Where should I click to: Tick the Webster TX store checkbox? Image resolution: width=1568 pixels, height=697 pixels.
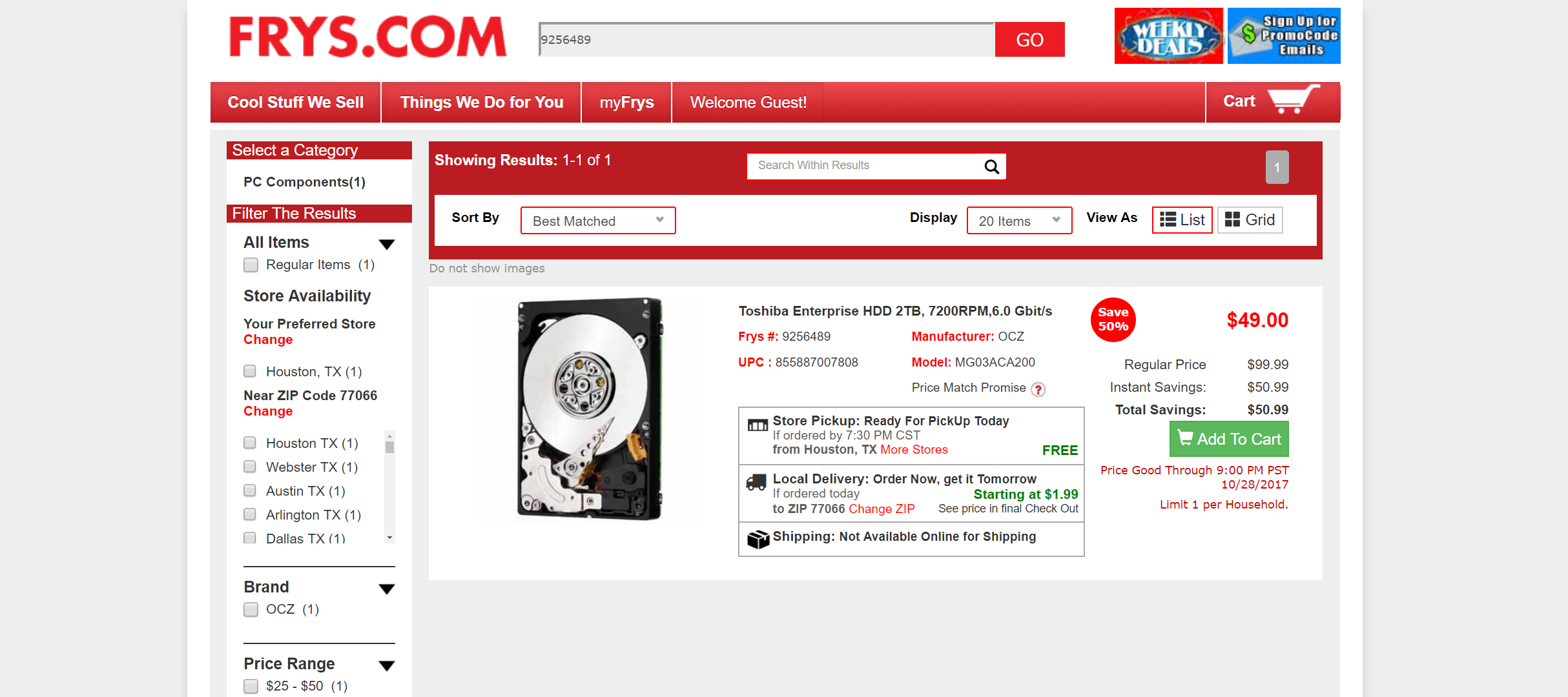(250, 467)
